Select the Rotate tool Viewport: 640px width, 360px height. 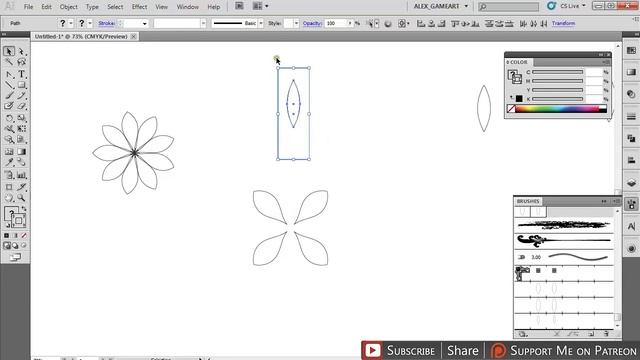tap(9, 118)
